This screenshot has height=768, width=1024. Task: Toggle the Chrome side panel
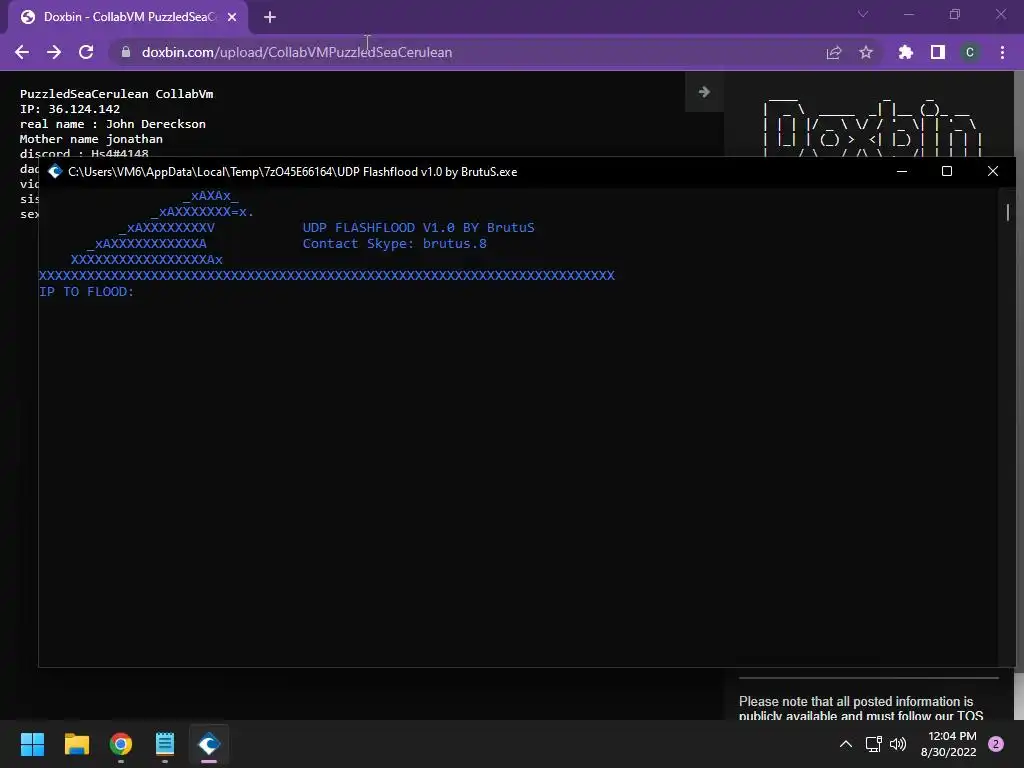coord(938,52)
